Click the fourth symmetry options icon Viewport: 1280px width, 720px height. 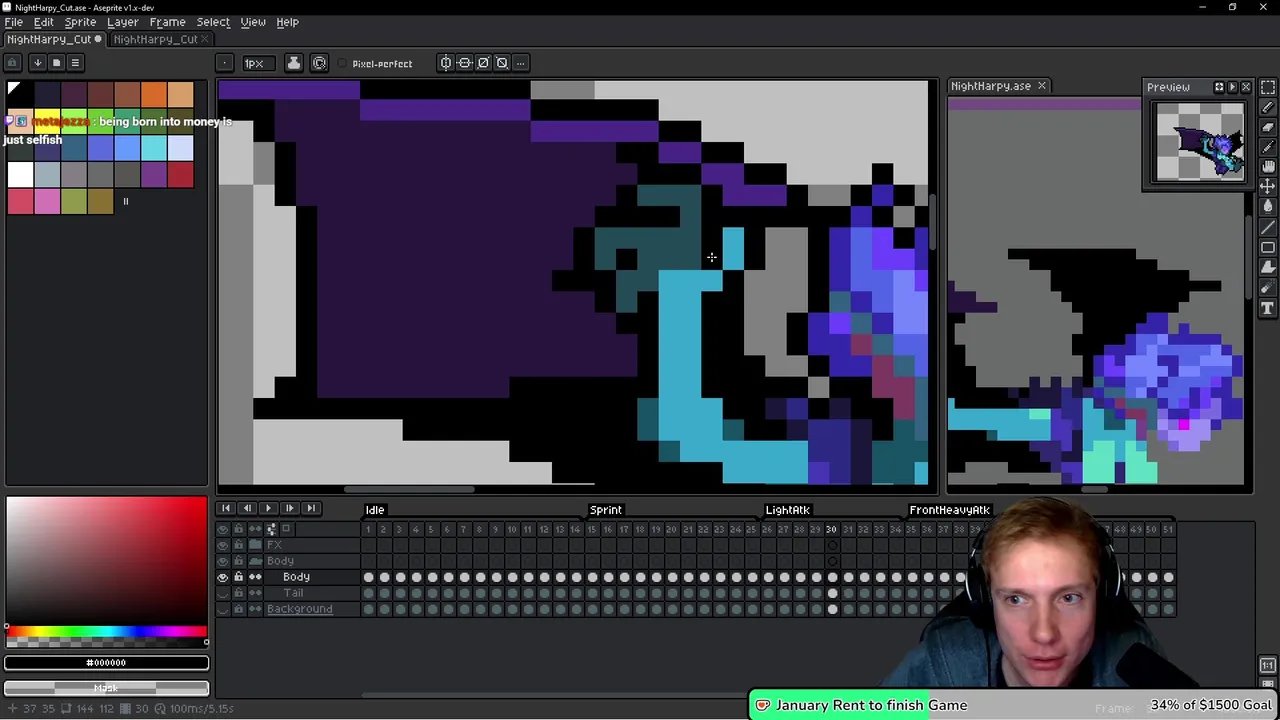click(x=503, y=63)
